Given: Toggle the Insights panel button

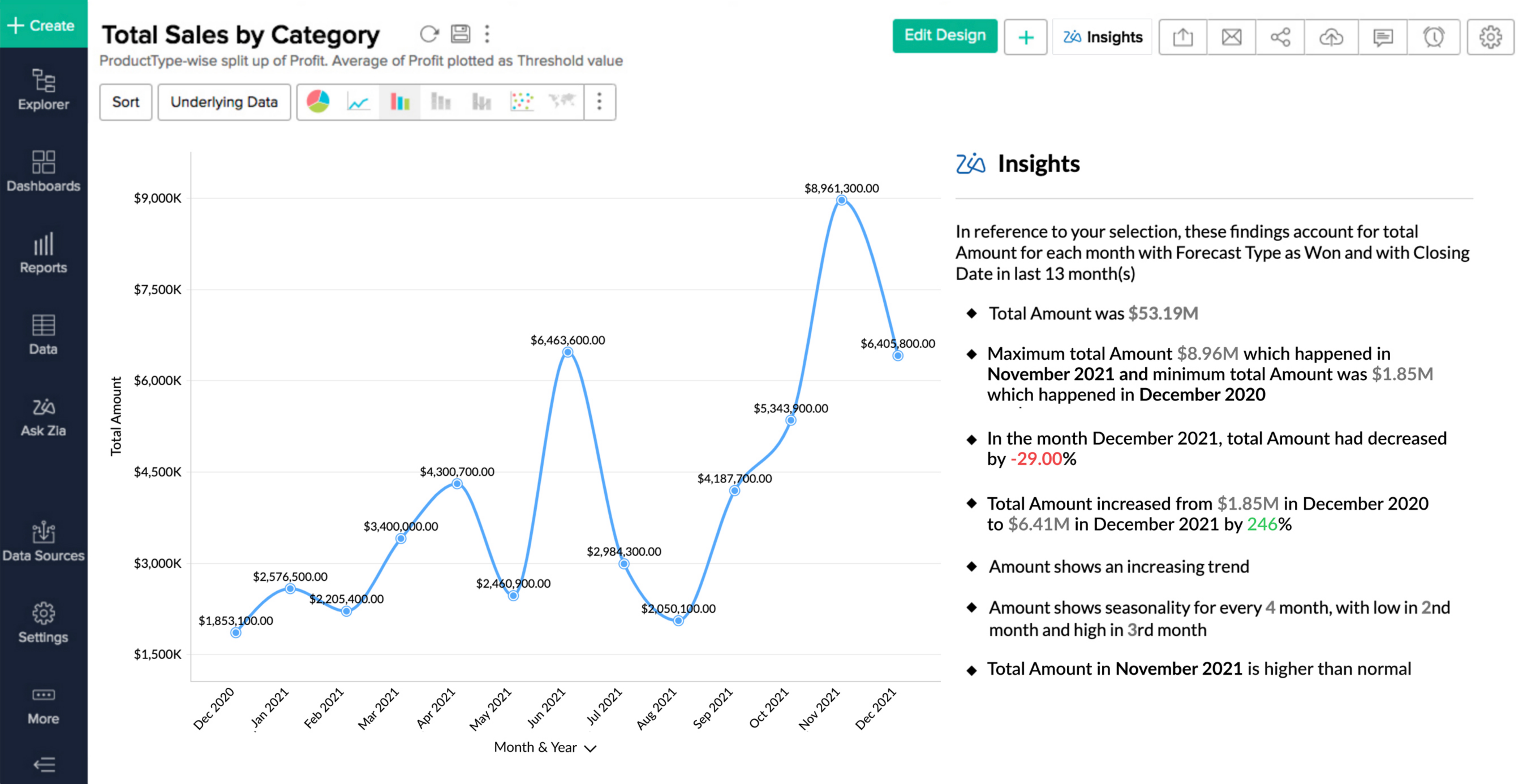Looking at the screenshot, I should [1102, 37].
